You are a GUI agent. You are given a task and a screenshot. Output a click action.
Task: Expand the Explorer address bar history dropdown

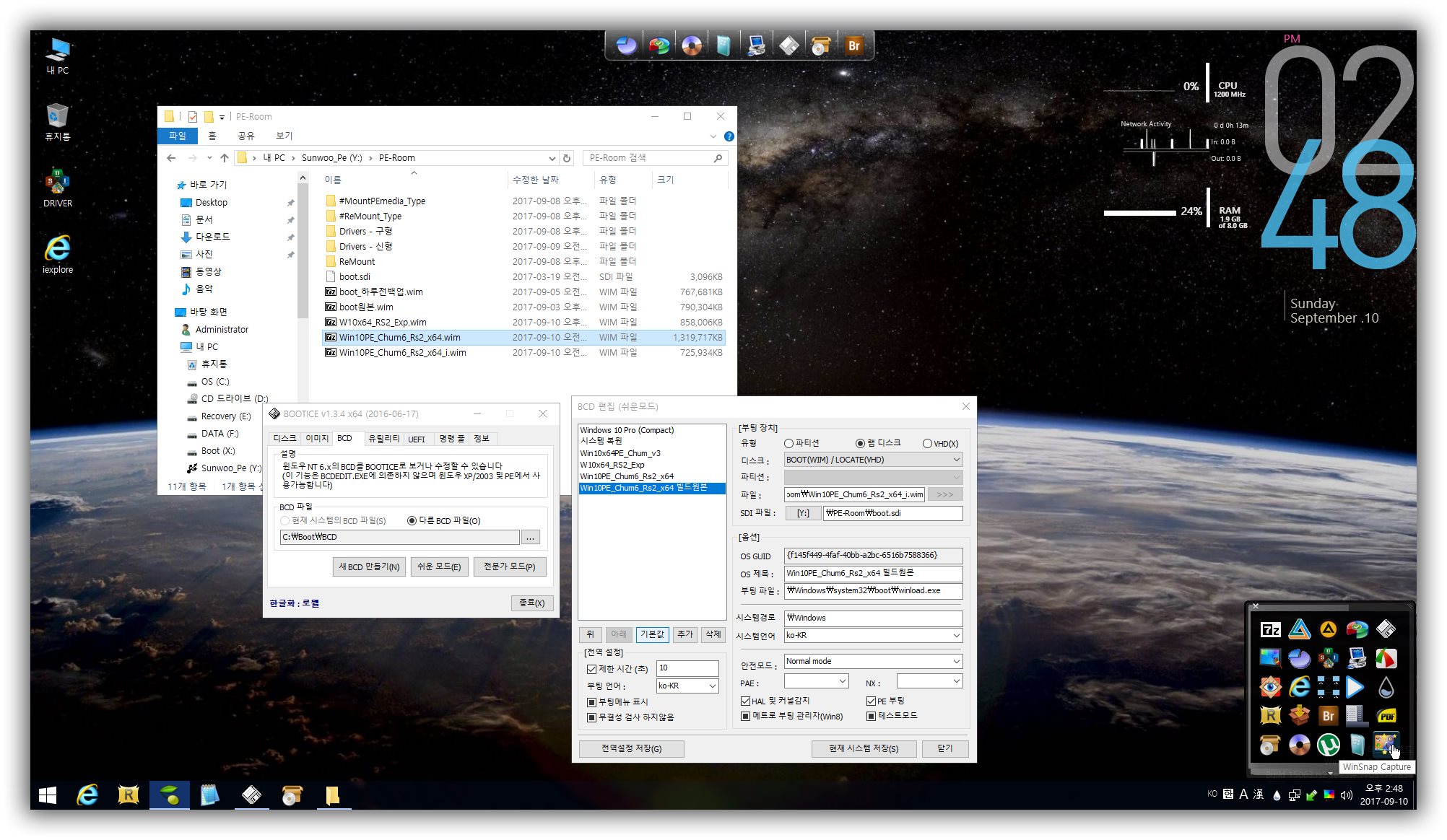(552, 158)
